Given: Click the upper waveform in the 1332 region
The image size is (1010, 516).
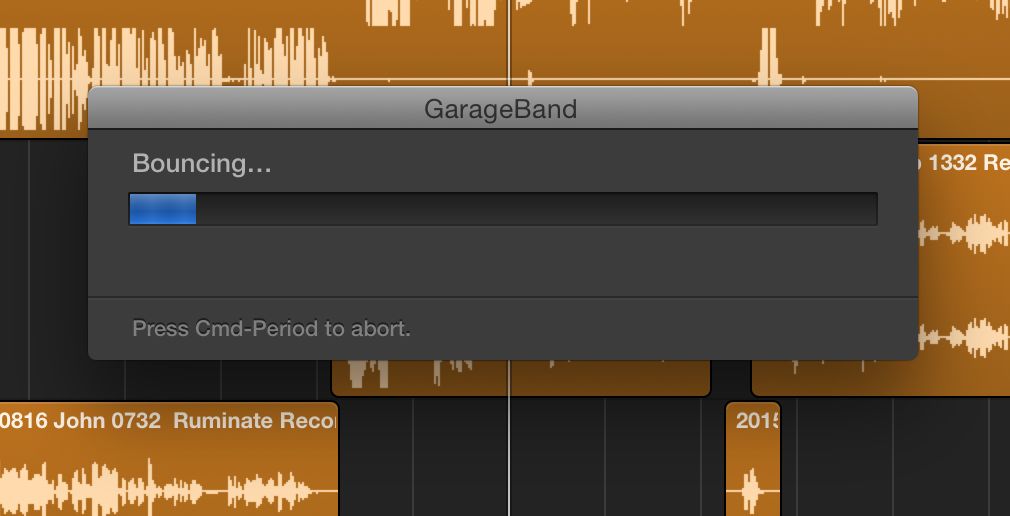Looking at the screenshot, I should tap(964, 233).
